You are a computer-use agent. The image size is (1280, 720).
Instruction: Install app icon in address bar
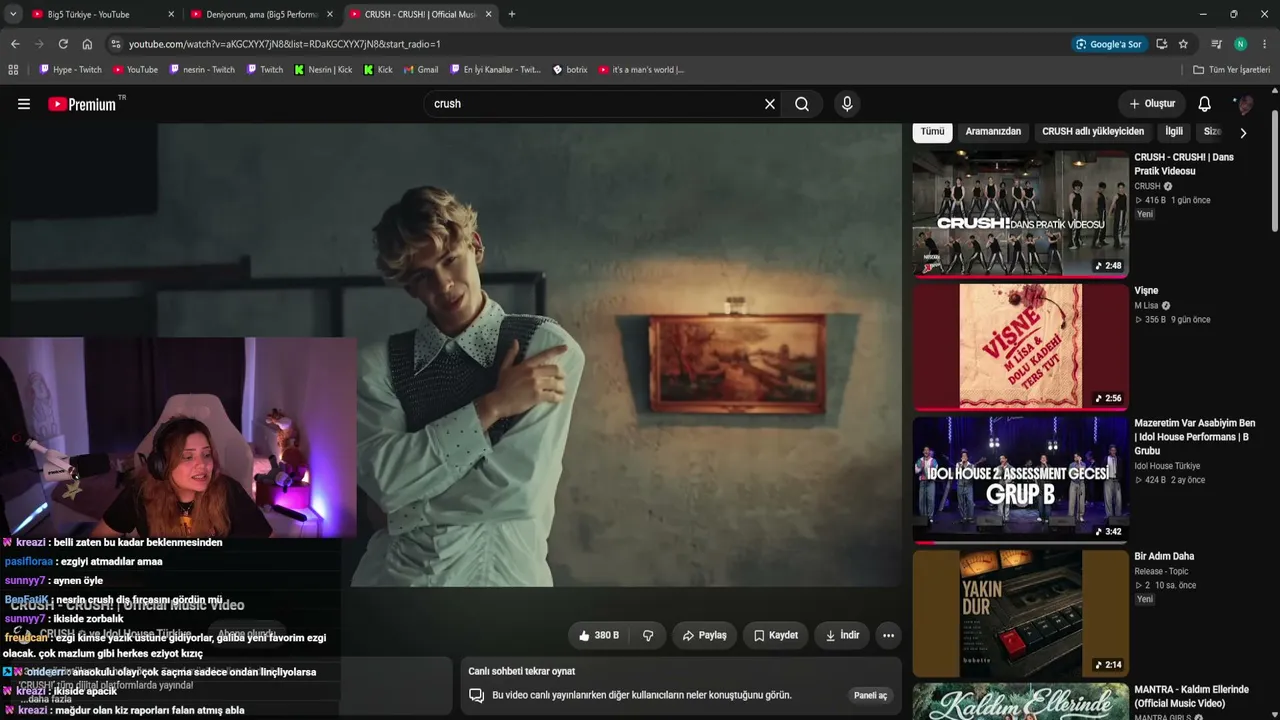point(1161,44)
